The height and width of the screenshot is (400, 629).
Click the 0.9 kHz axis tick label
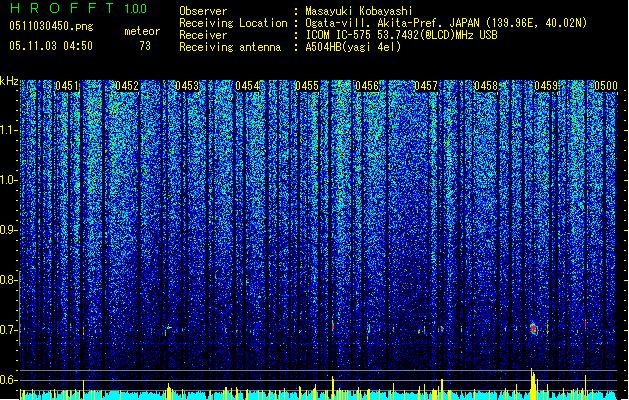pos(9,230)
